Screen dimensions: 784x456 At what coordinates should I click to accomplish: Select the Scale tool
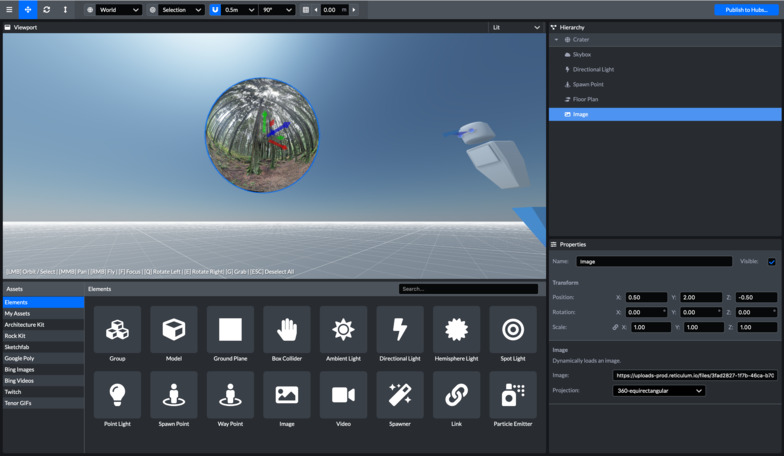tap(65, 10)
